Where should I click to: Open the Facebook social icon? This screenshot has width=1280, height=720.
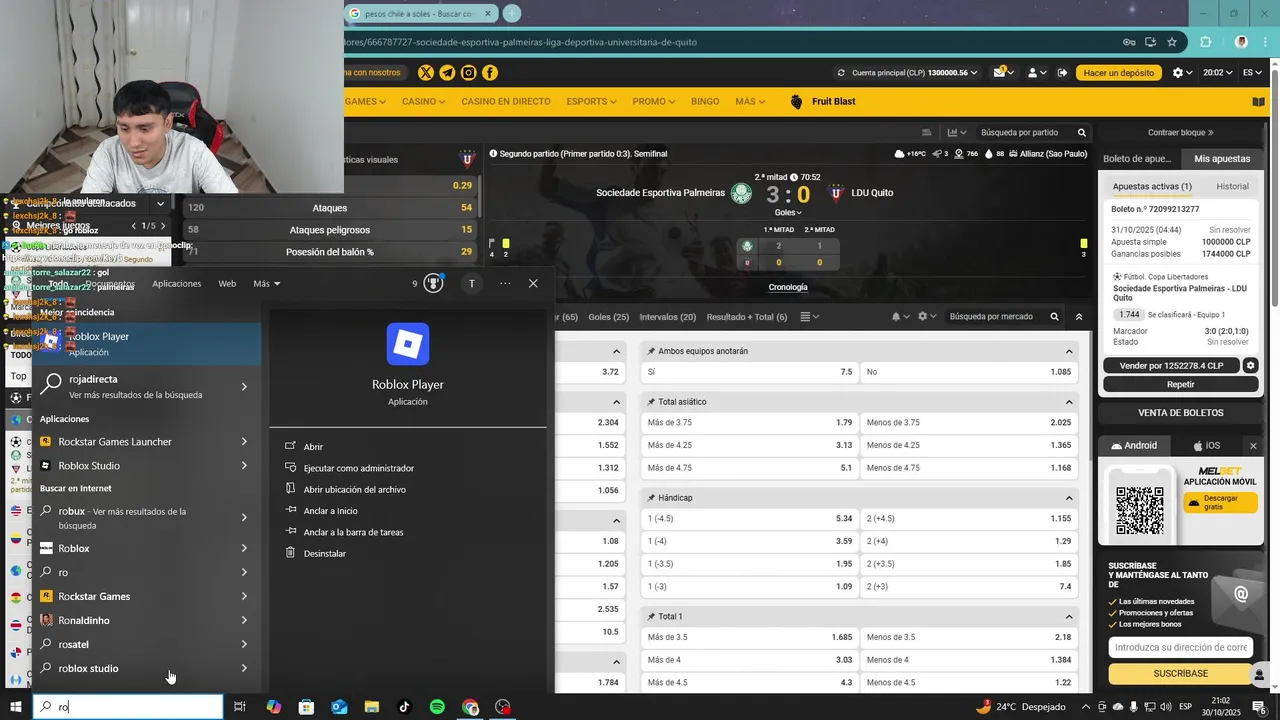click(490, 72)
